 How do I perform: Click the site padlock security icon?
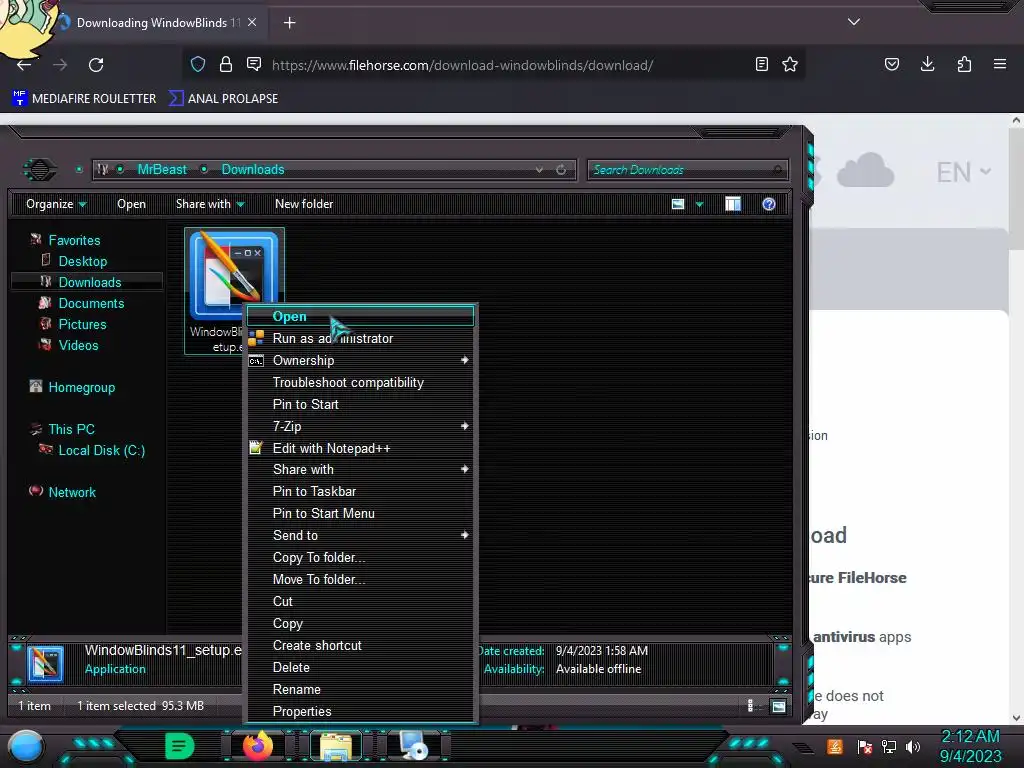point(226,64)
